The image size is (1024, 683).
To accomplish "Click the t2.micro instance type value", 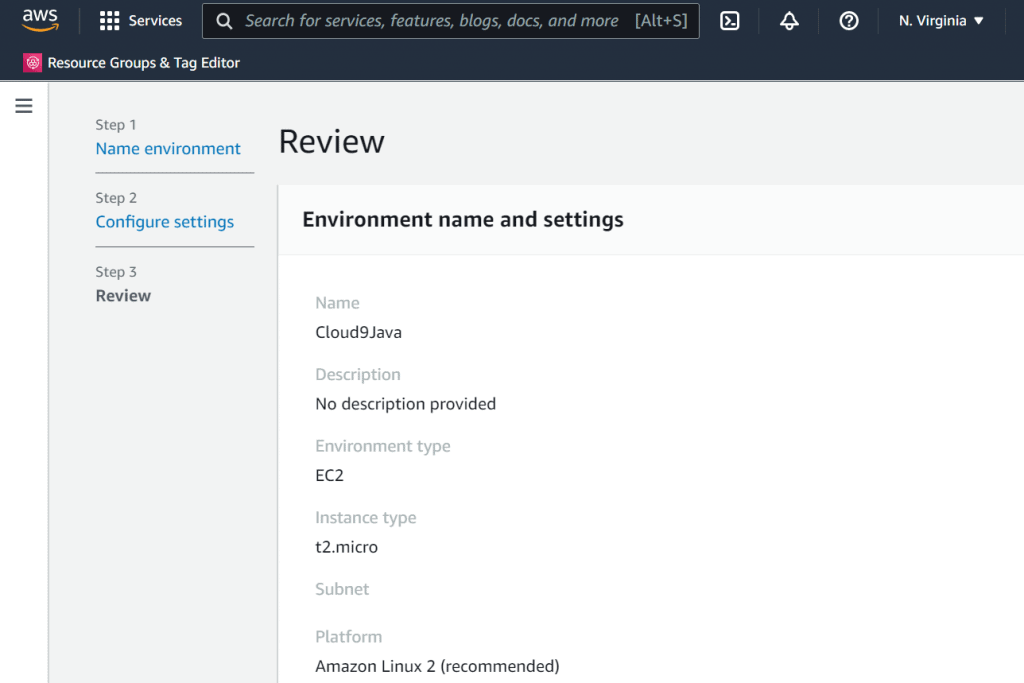I will tap(346, 547).
